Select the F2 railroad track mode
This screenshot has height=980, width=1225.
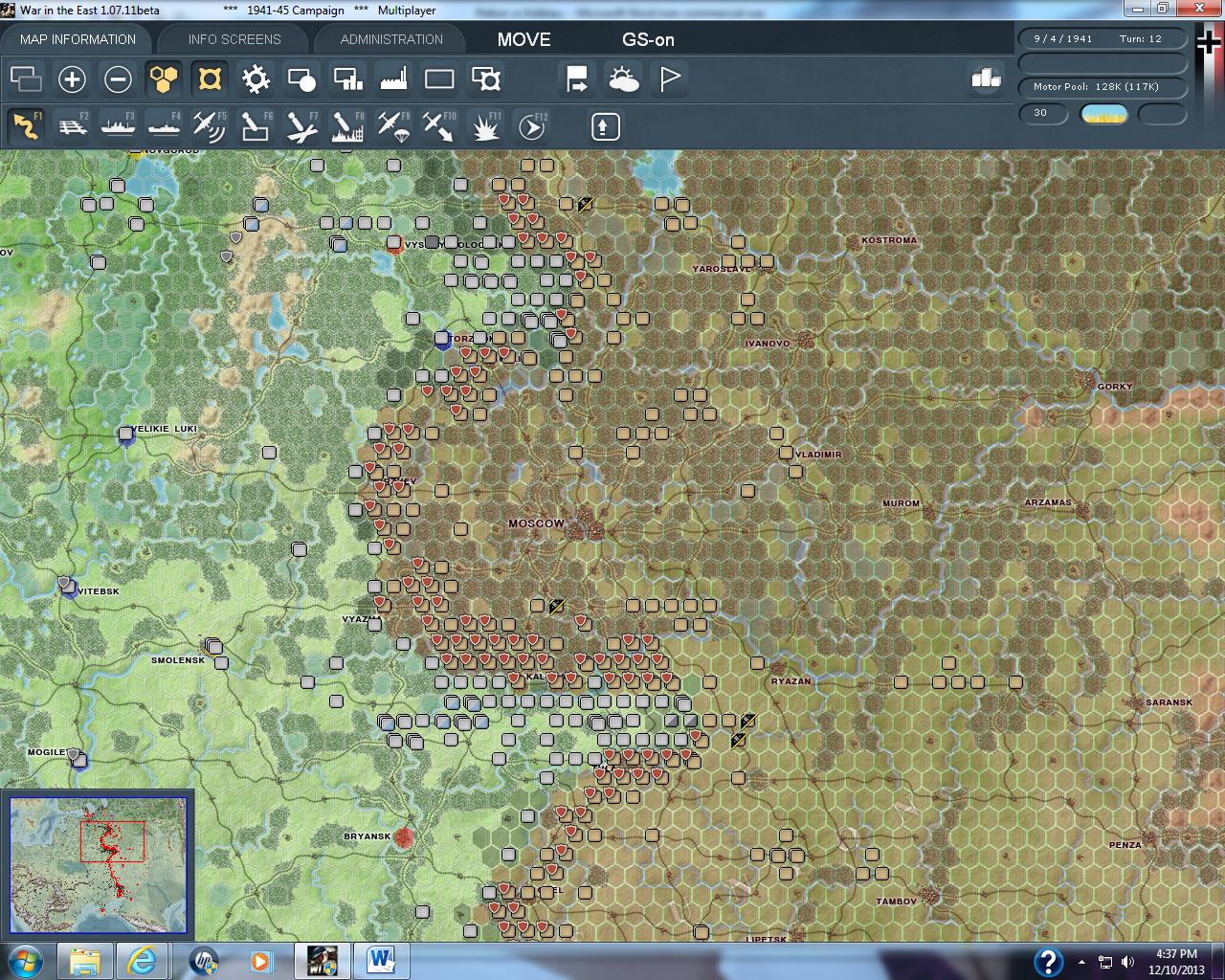[72, 126]
